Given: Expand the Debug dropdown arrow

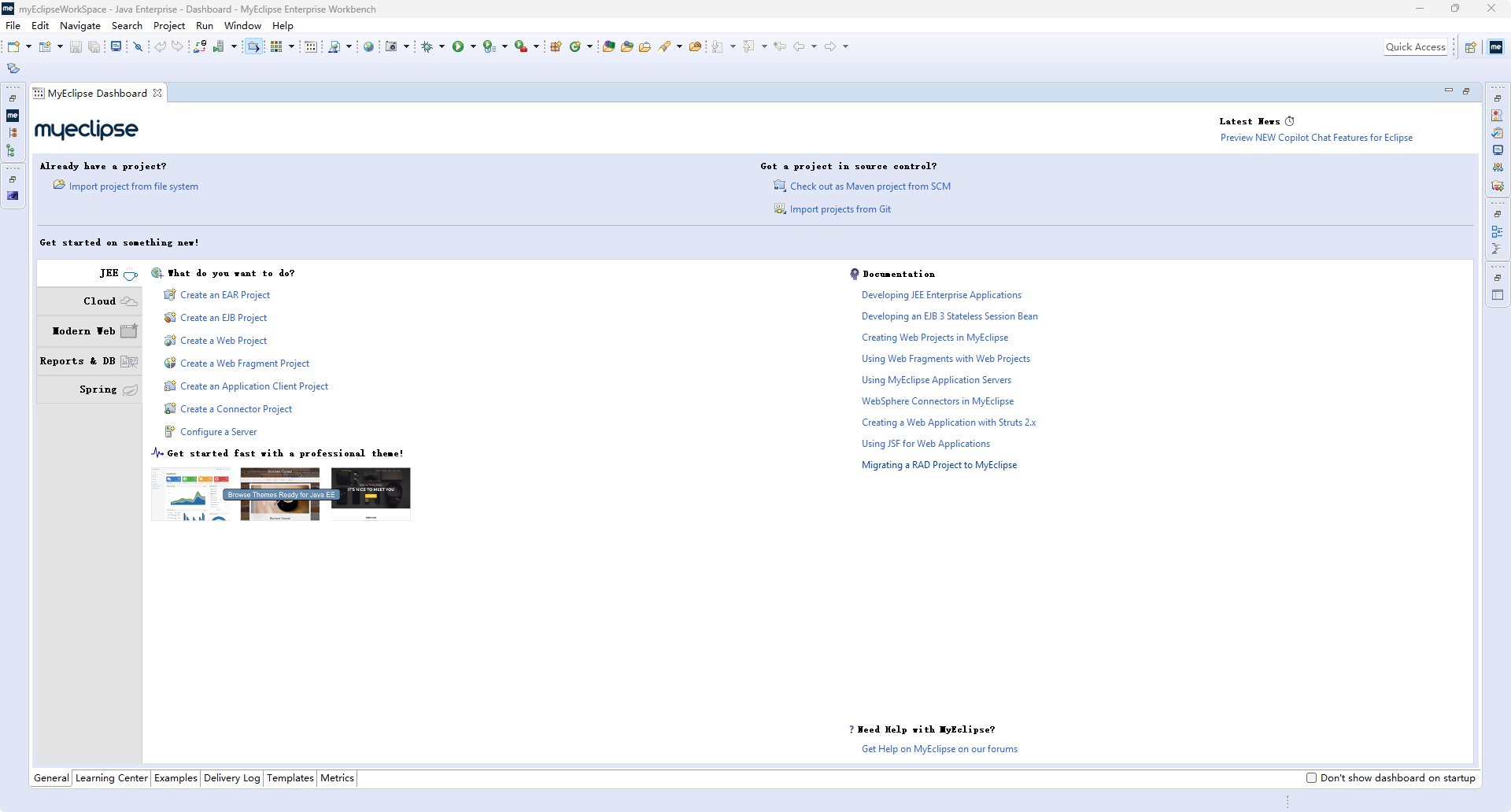Looking at the screenshot, I should point(441,46).
